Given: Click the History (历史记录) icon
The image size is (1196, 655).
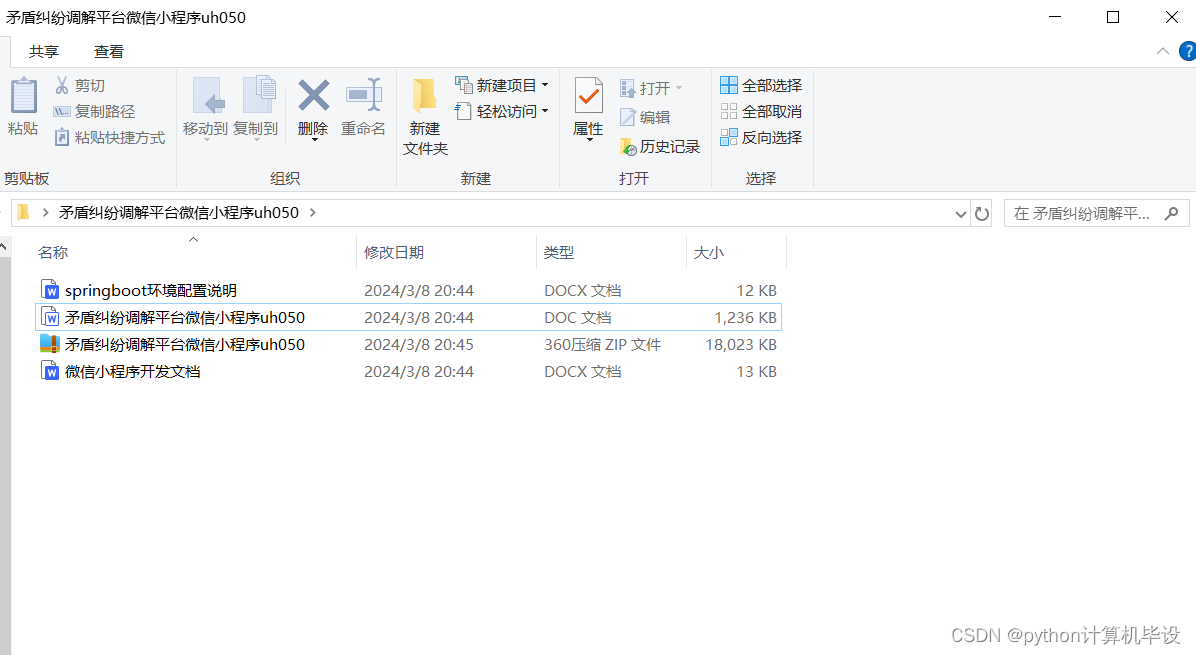Looking at the screenshot, I should tap(628, 146).
